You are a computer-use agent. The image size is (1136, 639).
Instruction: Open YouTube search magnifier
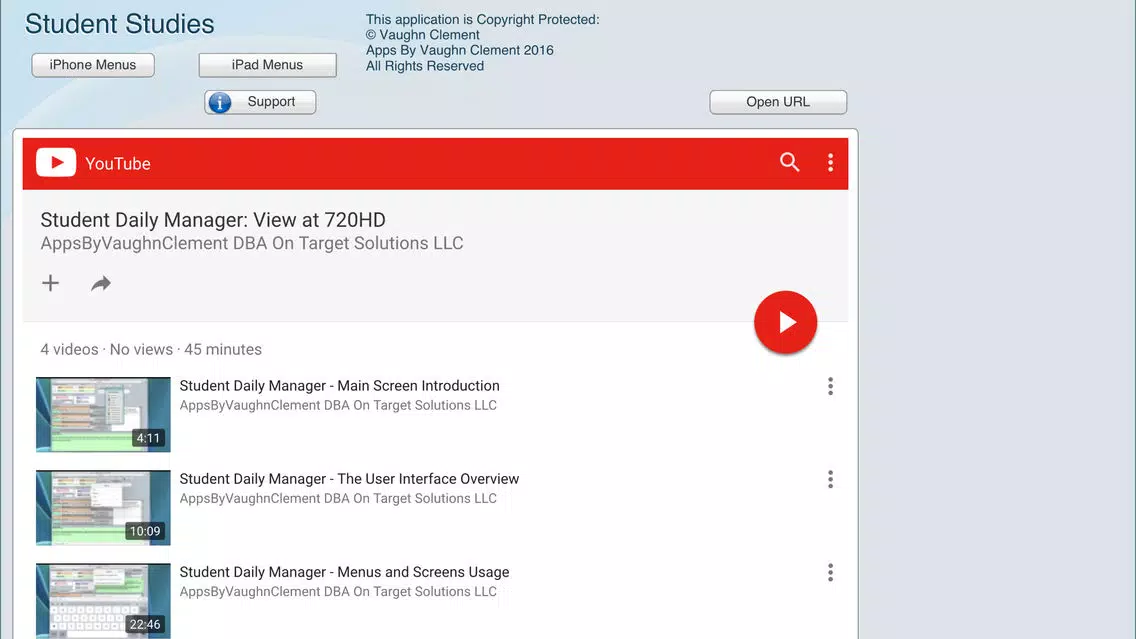click(789, 162)
